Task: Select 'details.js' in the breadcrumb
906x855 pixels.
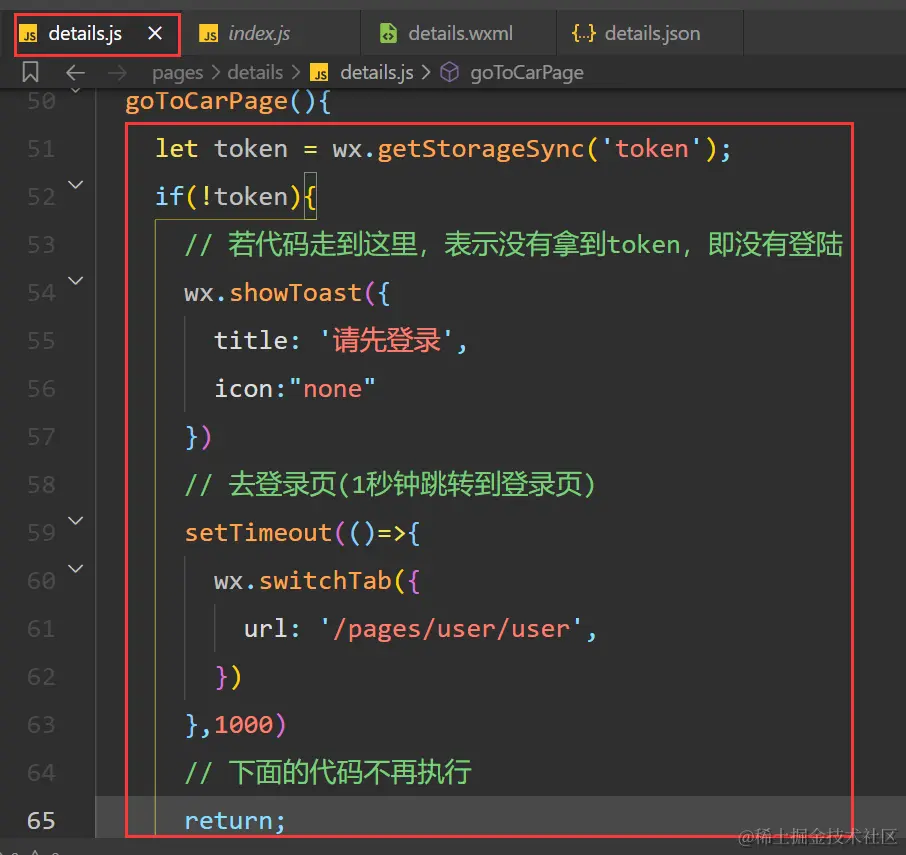Action: pyautogui.click(x=376, y=73)
